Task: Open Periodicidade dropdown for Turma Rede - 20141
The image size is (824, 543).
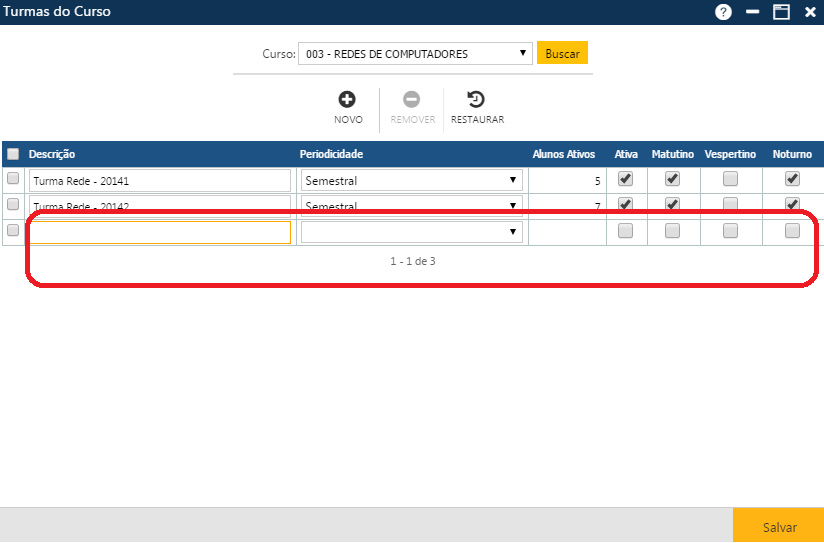Action: [412, 180]
